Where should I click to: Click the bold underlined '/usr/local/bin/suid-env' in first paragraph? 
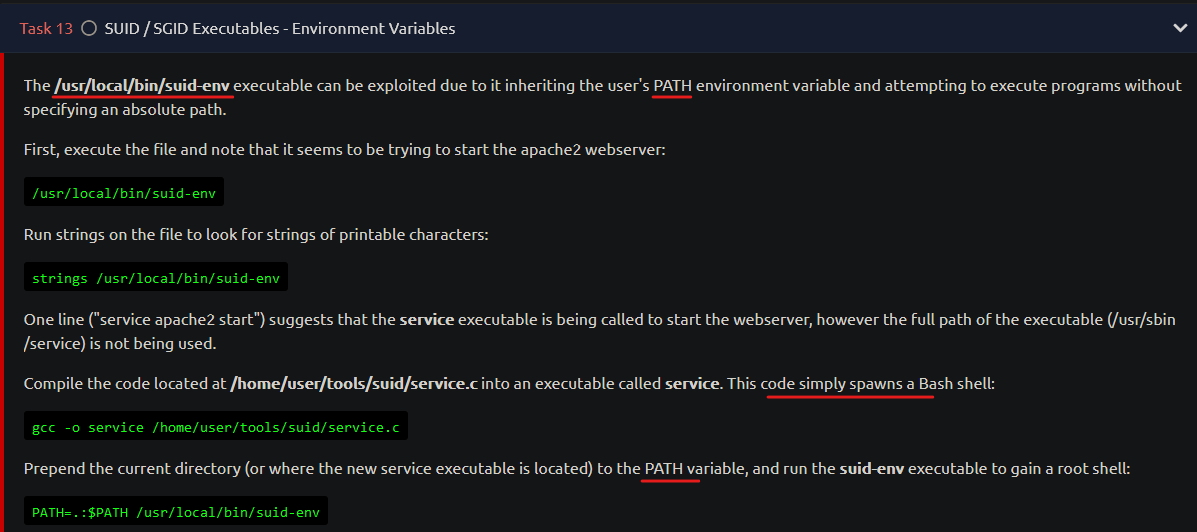pos(143,85)
